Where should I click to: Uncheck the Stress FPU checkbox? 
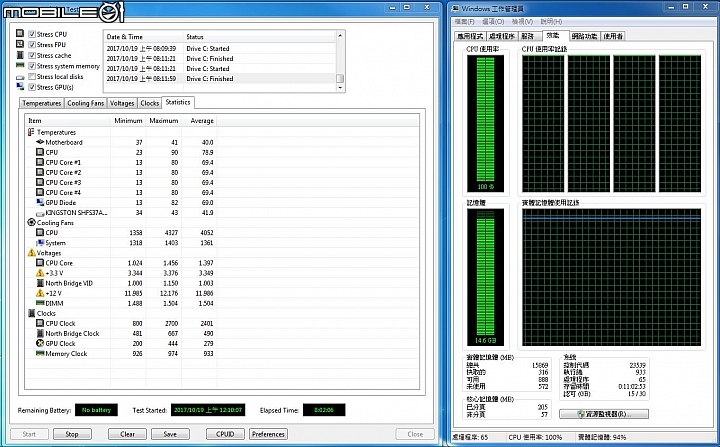click(32, 45)
